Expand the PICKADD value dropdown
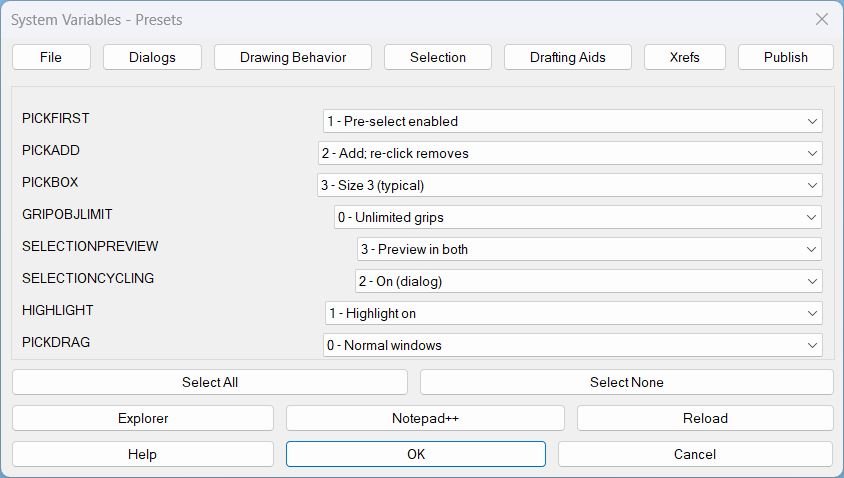Image resolution: width=844 pixels, height=478 pixels. 569,153
